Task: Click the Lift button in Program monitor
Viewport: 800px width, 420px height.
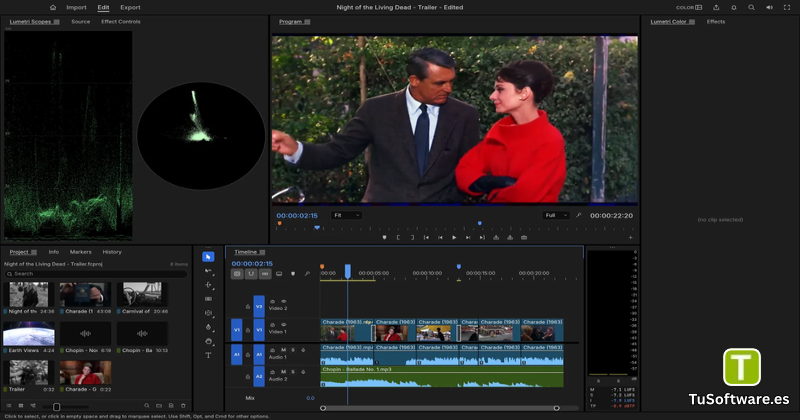Action: [496, 237]
